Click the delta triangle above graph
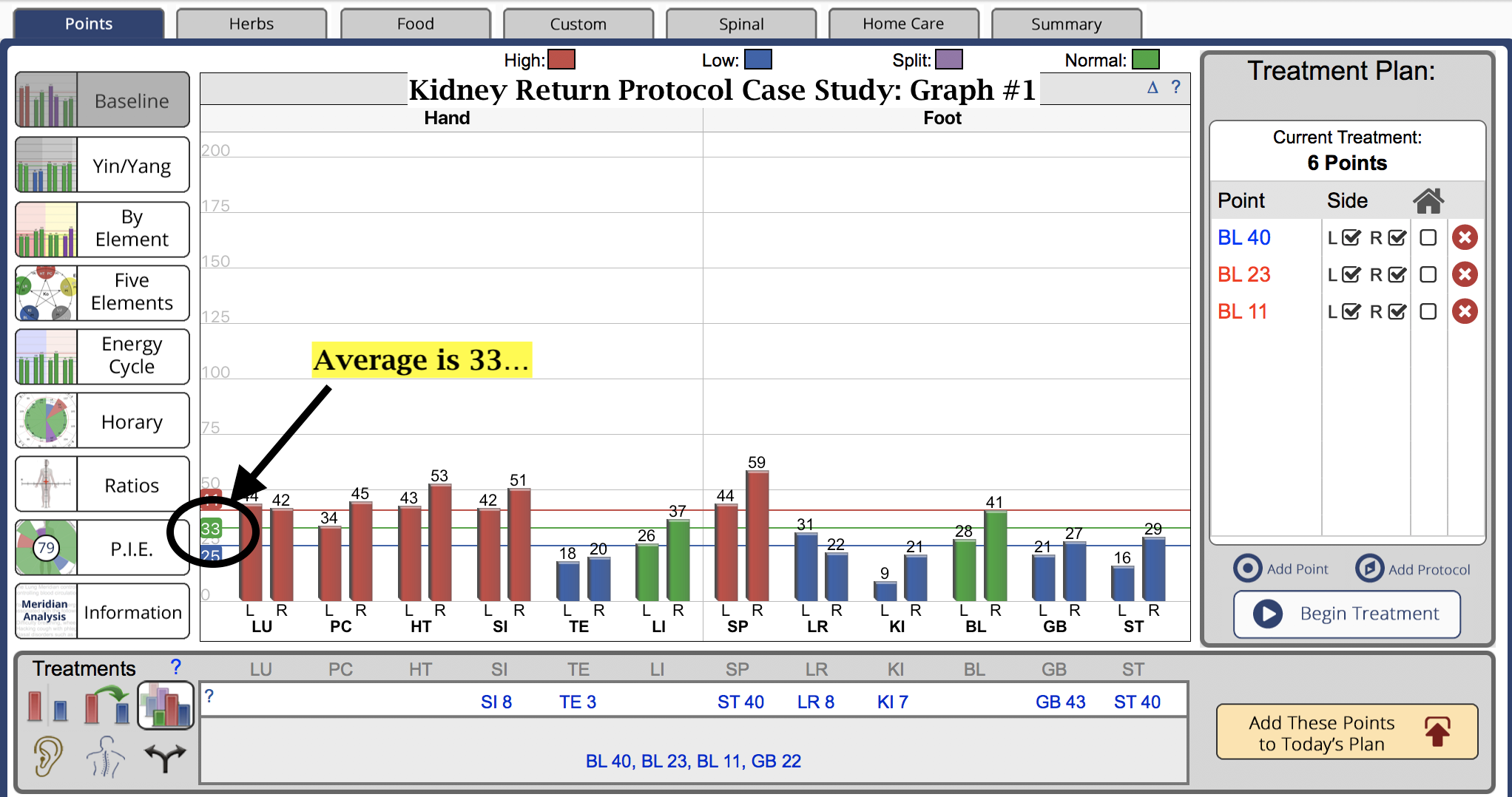The height and width of the screenshot is (797, 1512). 1152,87
